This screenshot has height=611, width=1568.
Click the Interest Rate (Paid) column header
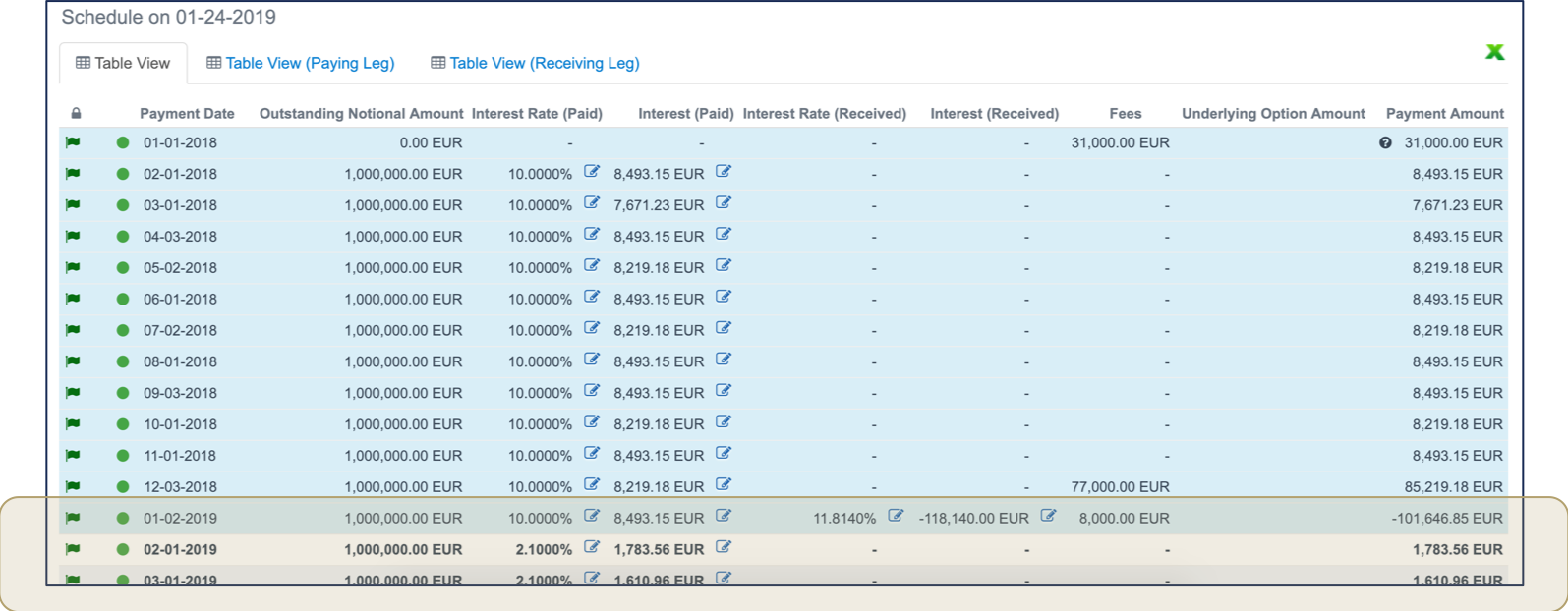click(x=537, y=114)
